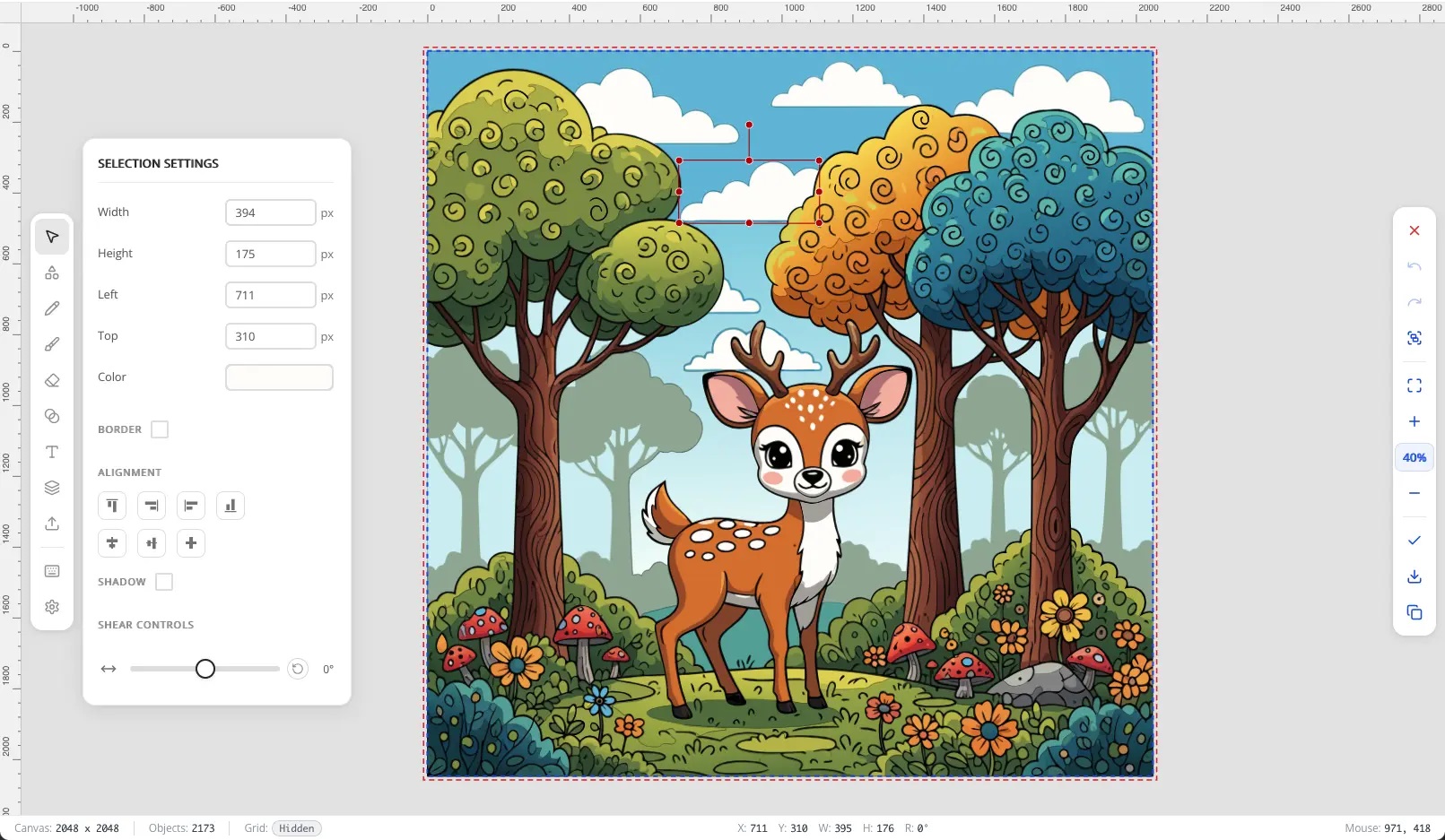Align selection to bottom
This screenshot has height=840, width=1445.
tap(231, 506)
